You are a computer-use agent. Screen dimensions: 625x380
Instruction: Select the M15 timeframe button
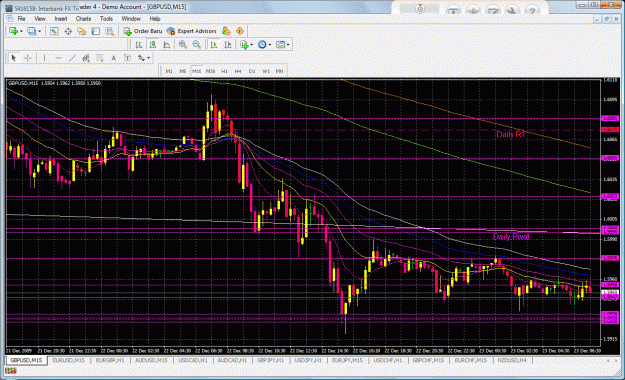coord(197,71)
